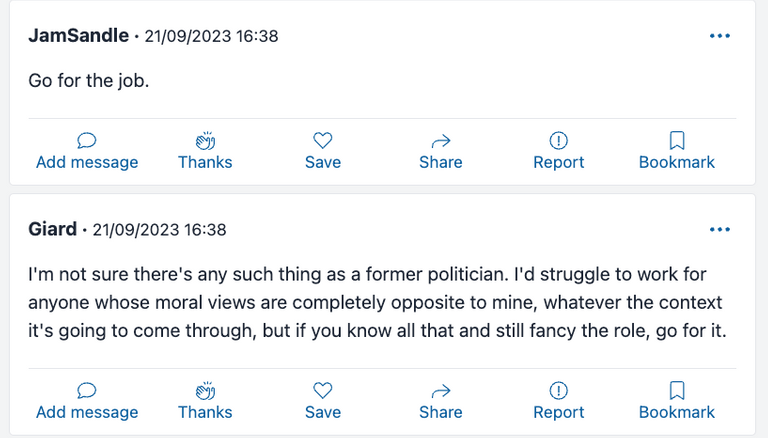Save JamSandle's post with heart icon
The image size is (768, 438).
point(322,141)
